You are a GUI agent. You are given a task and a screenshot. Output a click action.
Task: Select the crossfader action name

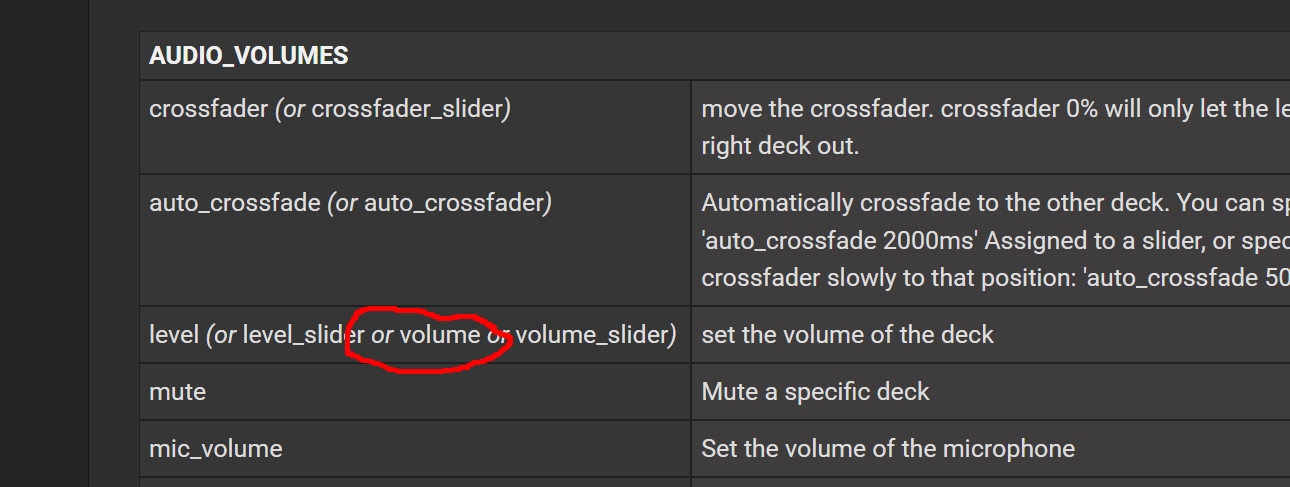click(x=208, y=109)
